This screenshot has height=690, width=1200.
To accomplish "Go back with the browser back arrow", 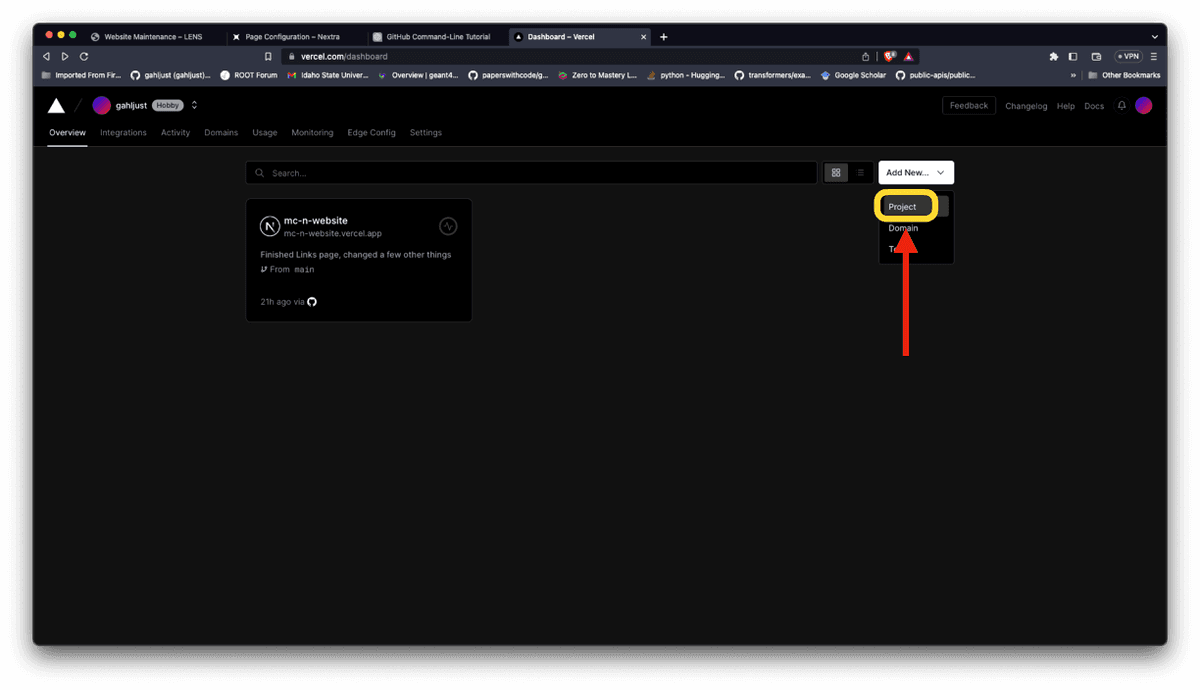I will [x=47, y=57].
